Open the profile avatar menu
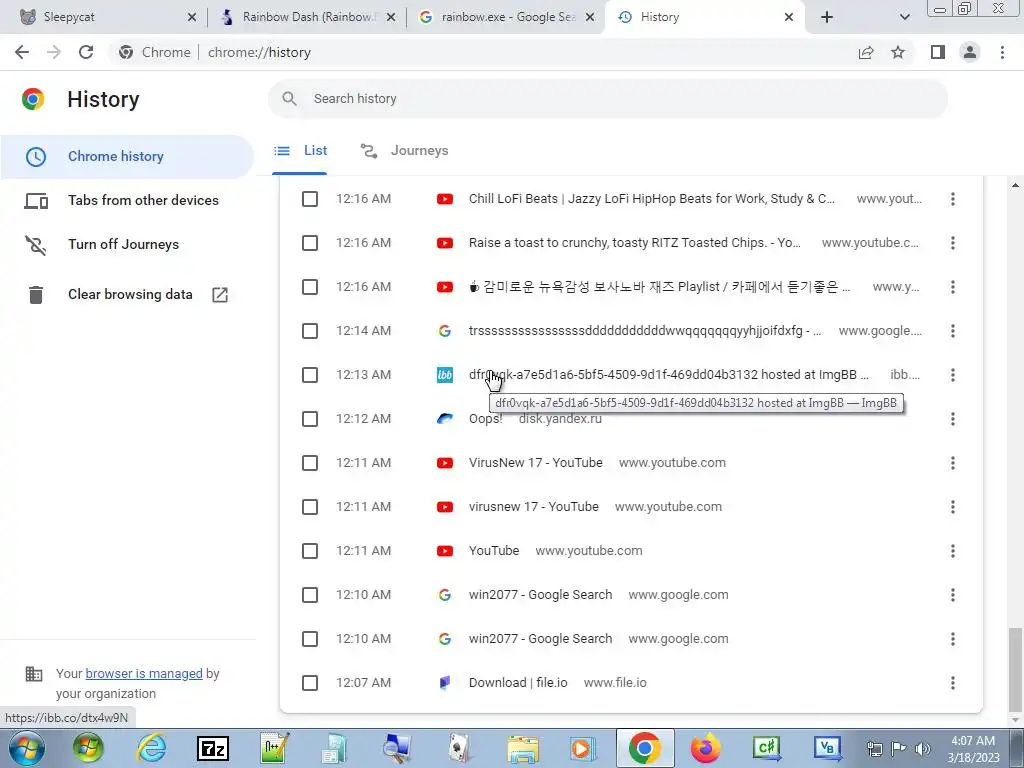 (x=970, y=52)
